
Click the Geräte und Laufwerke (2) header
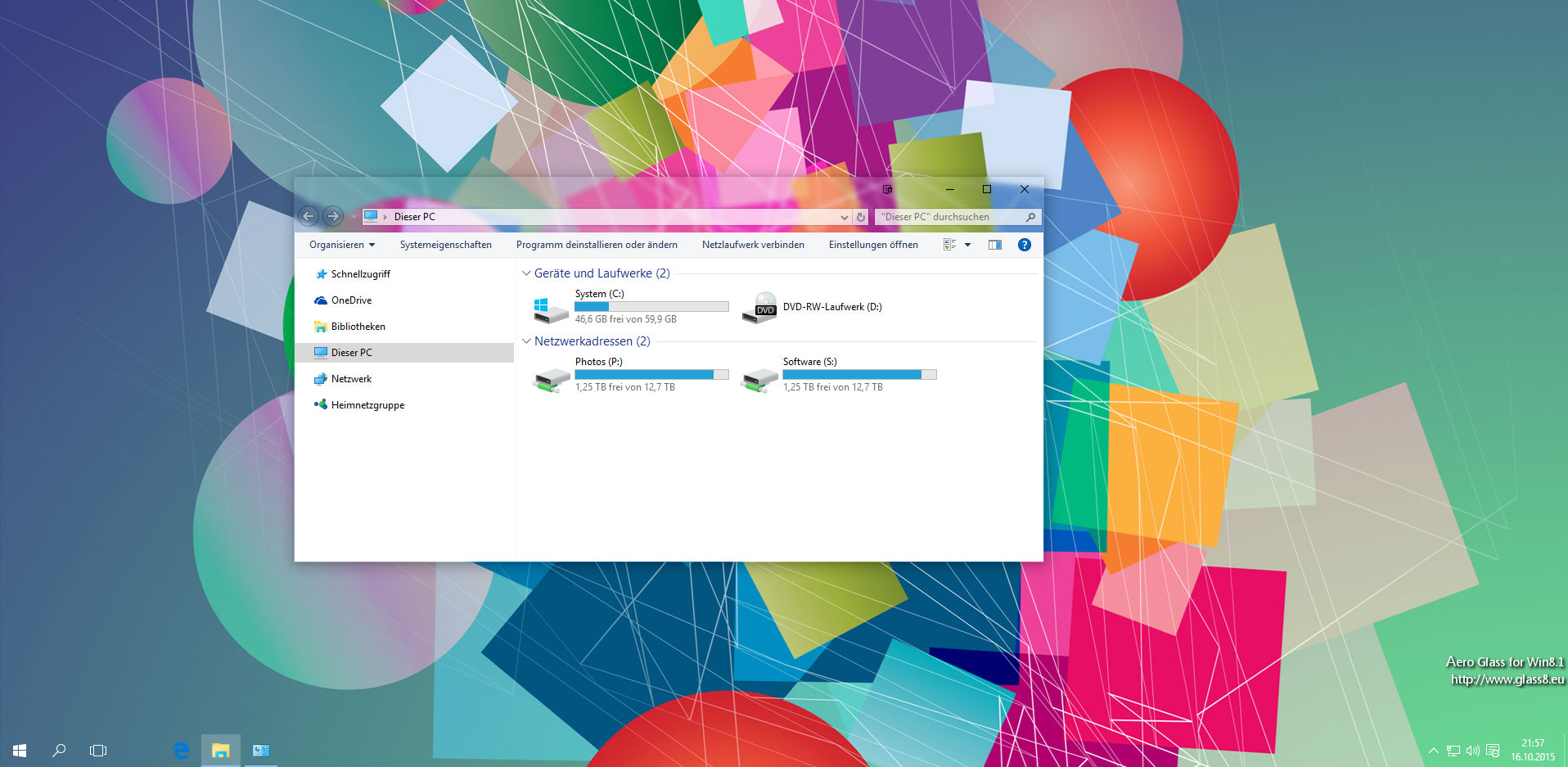click(602, 273)
